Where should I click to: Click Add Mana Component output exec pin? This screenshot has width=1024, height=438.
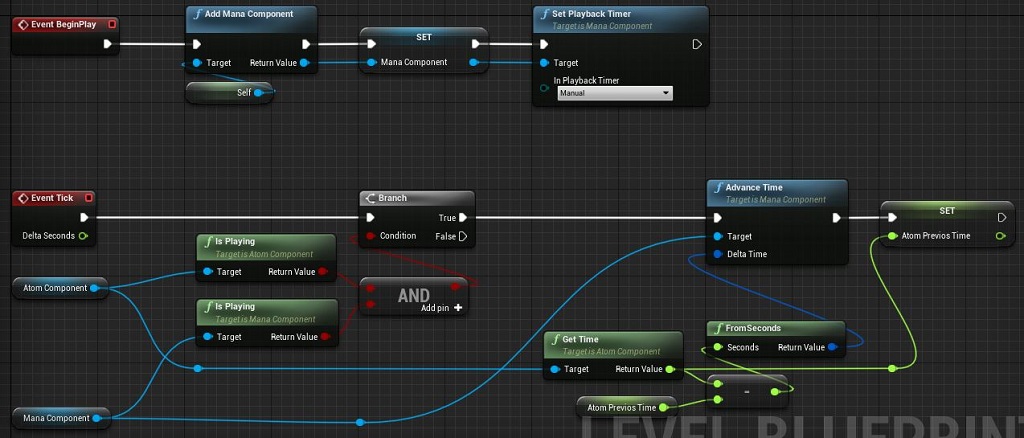(x=306, y=44)
